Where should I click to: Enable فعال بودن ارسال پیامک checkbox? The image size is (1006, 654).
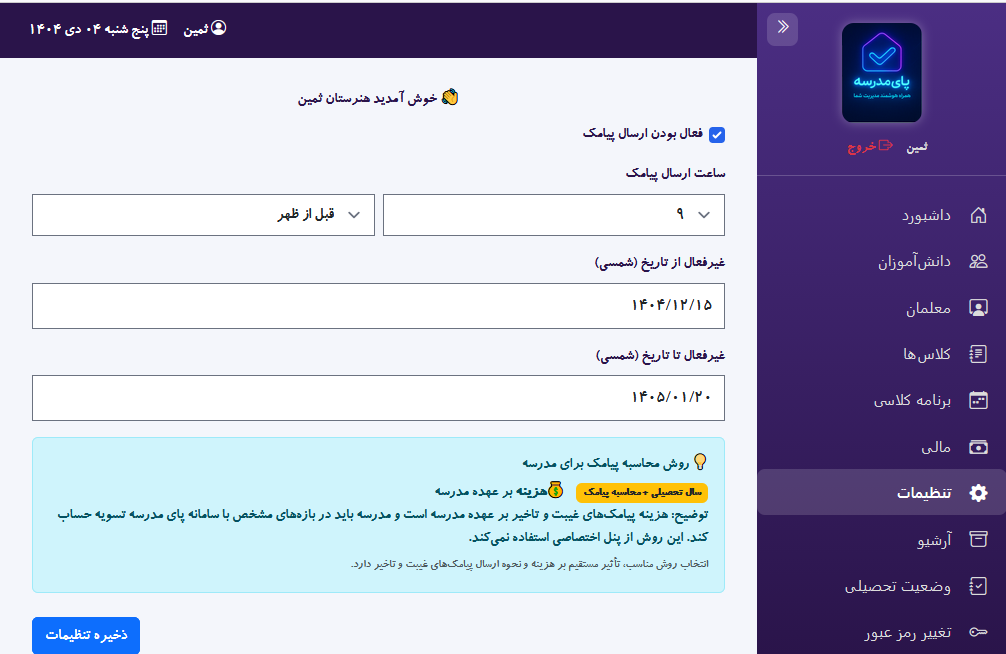716,134
